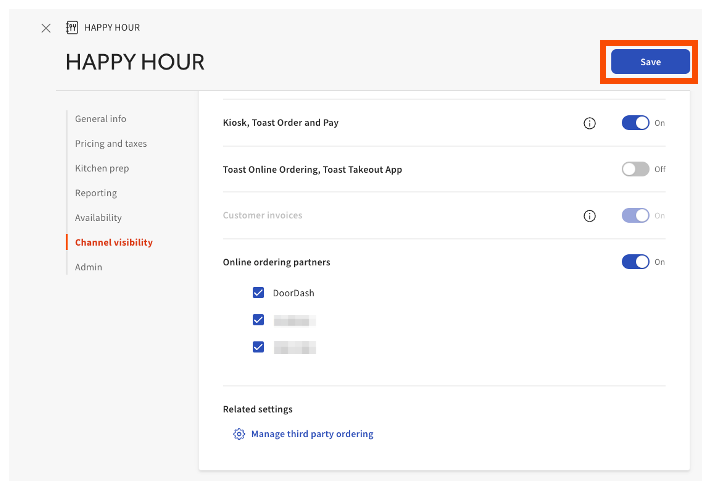This screenshot has height=496, width=716.
Task: Open Manage third party ordering link
Action: (x=312, y=434)
